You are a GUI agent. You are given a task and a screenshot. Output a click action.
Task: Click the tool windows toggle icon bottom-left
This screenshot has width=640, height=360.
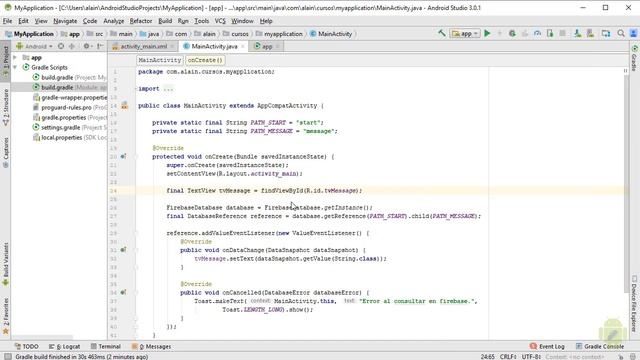coord(7,356)
